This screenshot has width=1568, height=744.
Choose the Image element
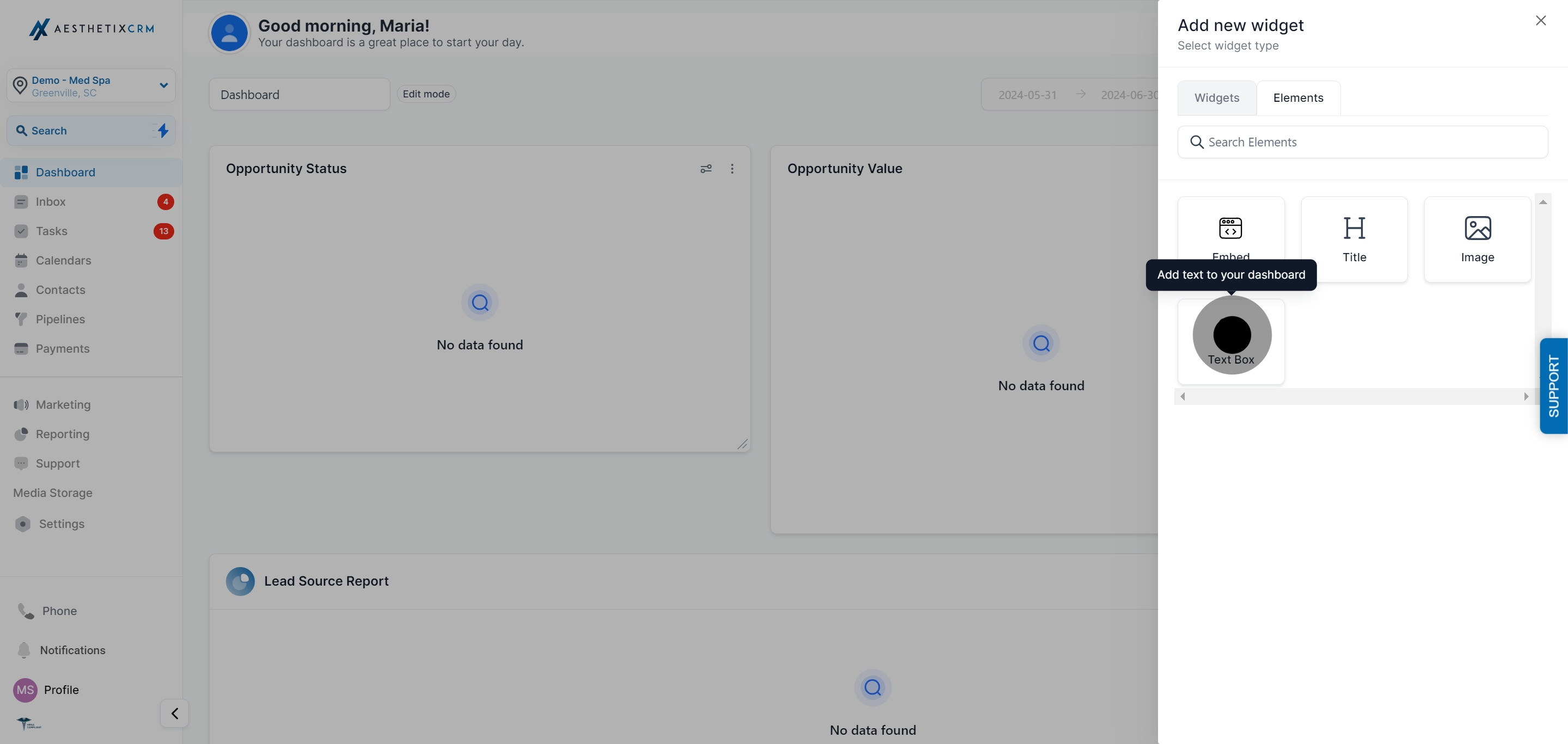point(1477,239)
